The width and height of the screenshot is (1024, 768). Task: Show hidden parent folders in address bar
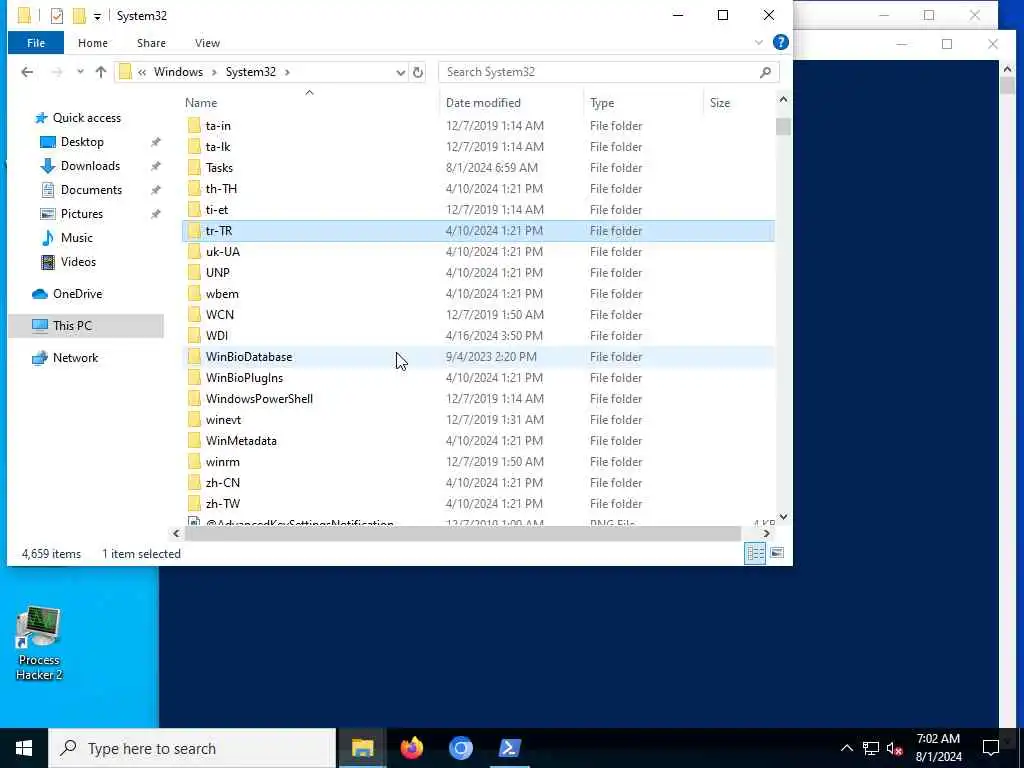point(142,72)
